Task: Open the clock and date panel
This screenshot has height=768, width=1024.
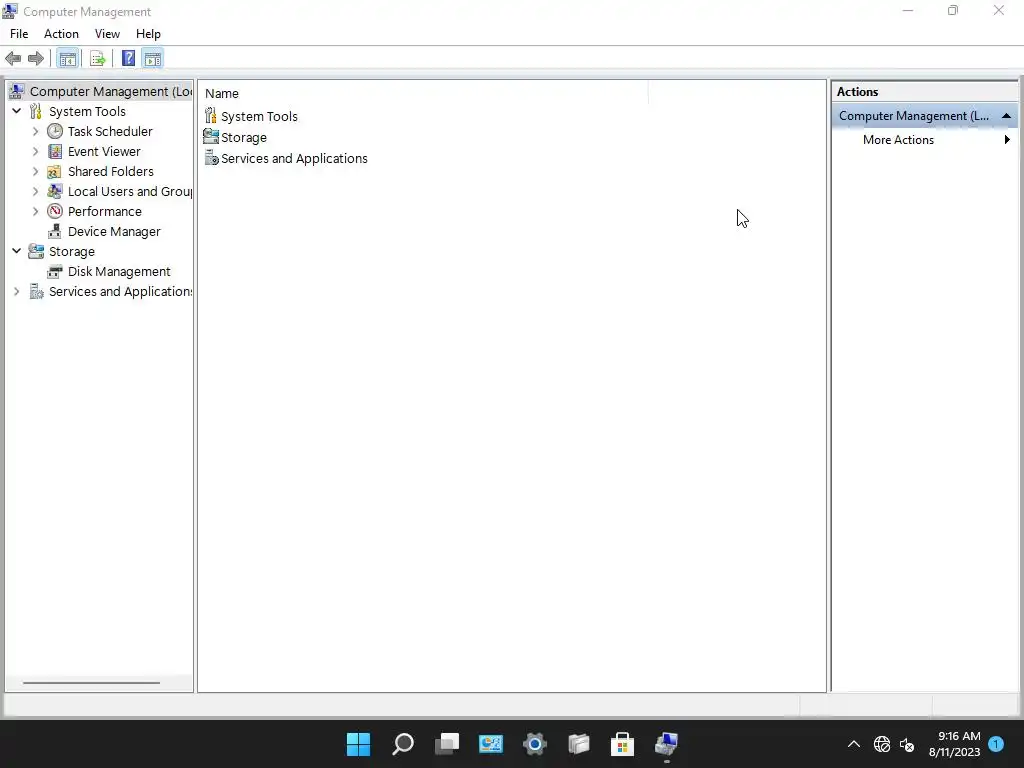Action: 954,744
